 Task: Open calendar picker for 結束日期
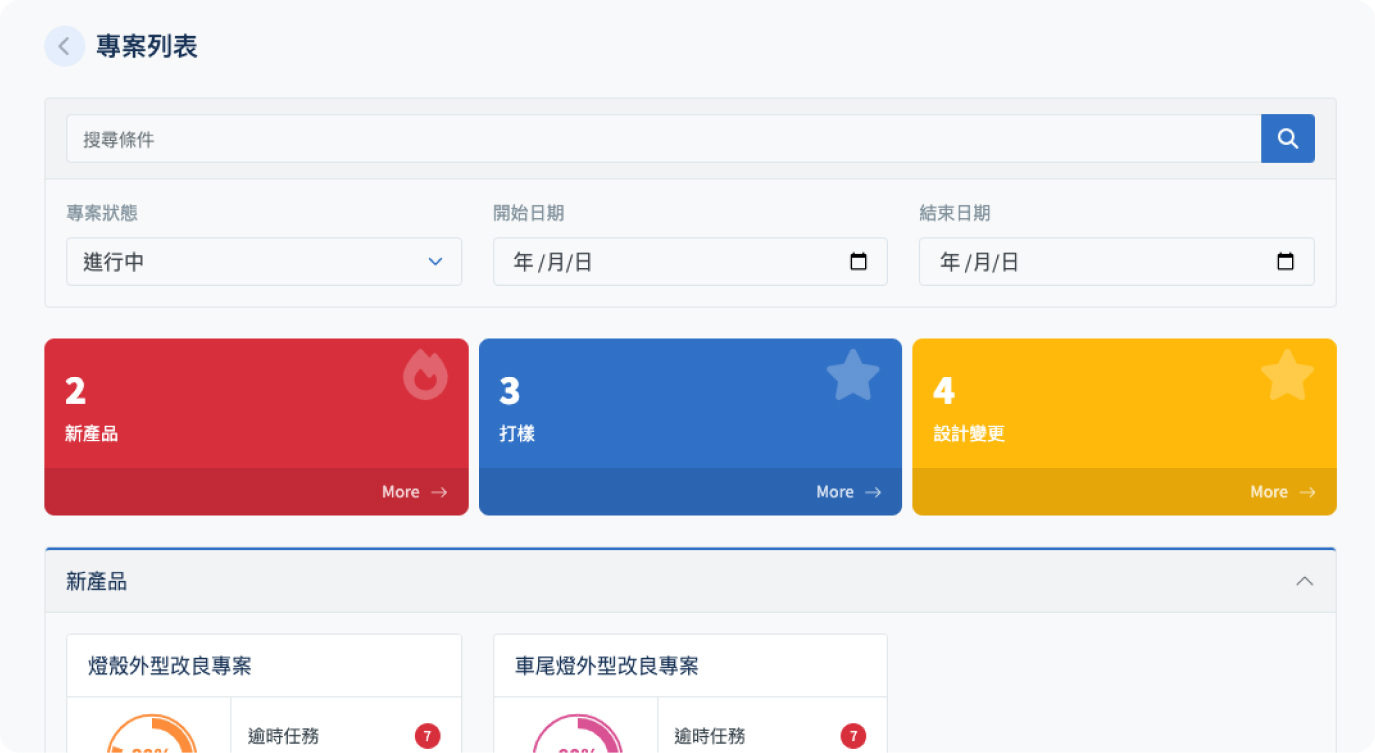[x=1285, y=262]
